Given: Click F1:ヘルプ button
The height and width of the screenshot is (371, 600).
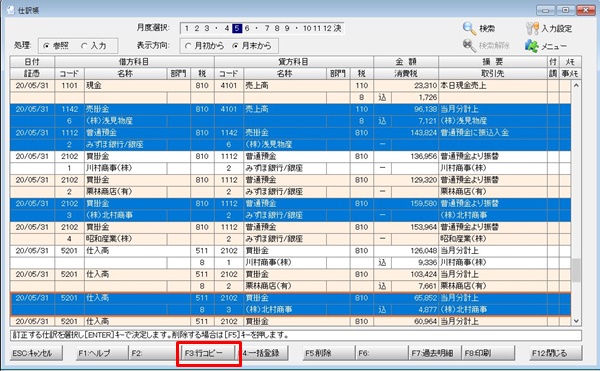Looking at the screenshot, I should point(101,353).
